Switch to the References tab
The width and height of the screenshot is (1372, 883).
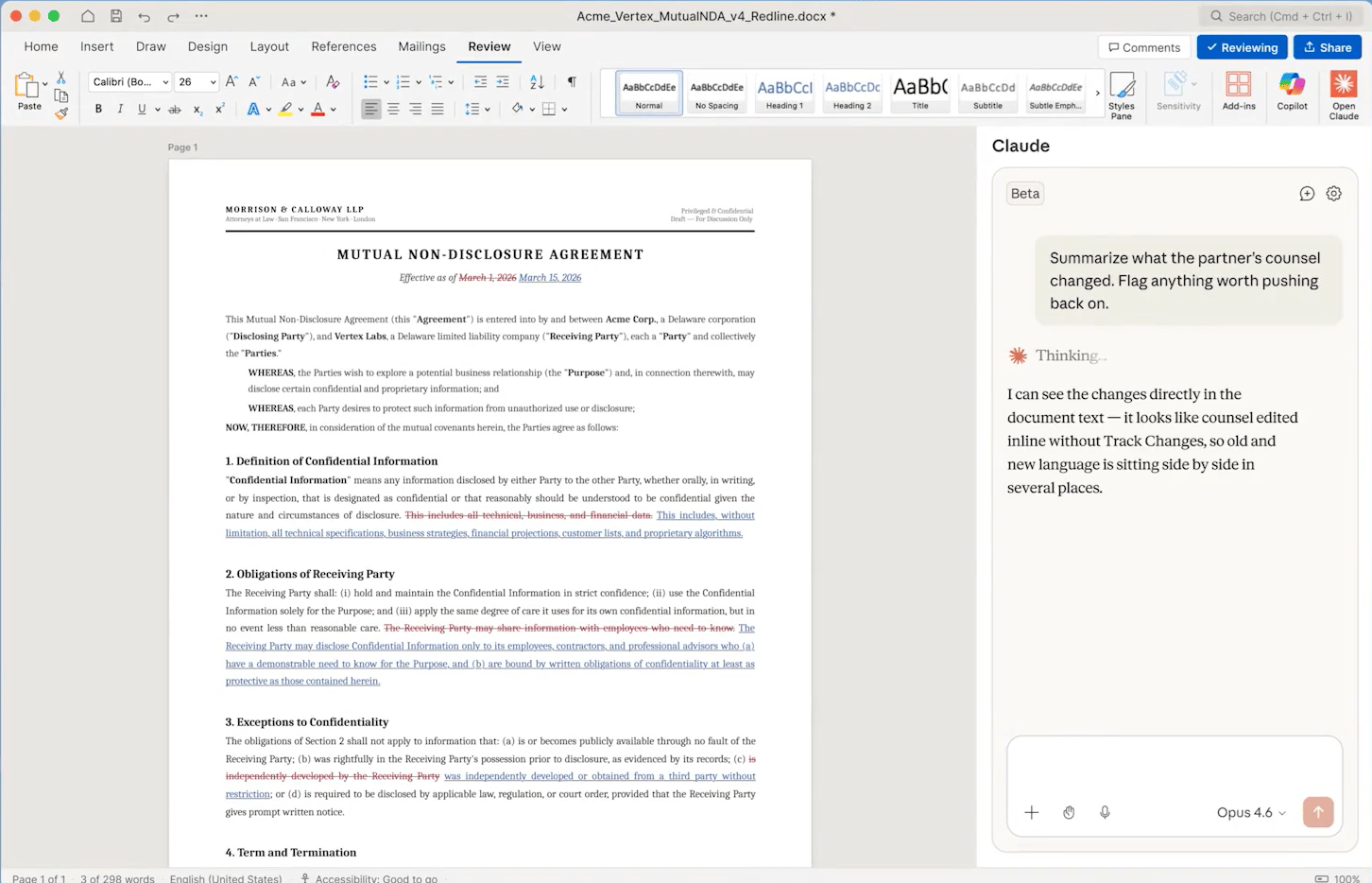343,46
